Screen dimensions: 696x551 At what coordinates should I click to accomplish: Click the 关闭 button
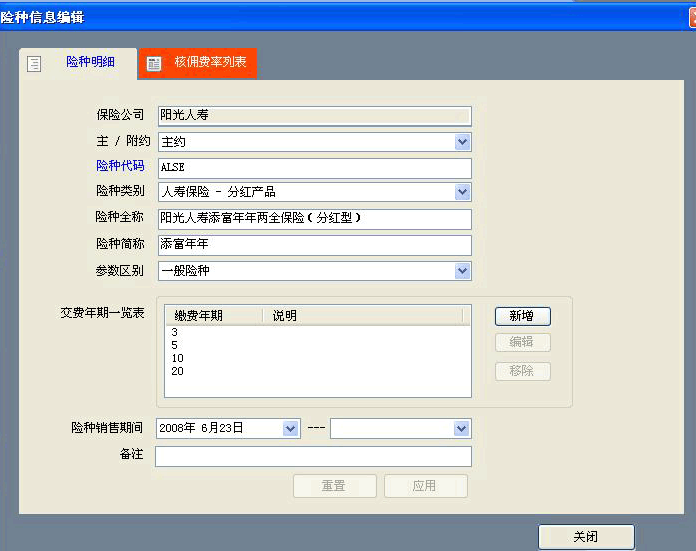tap(586, 537)
